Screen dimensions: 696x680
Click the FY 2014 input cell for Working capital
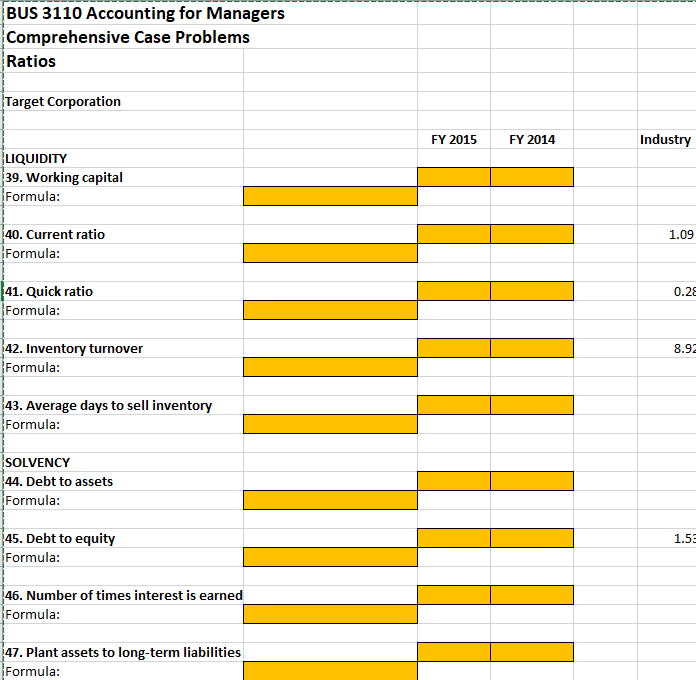(x=532, y=177)
